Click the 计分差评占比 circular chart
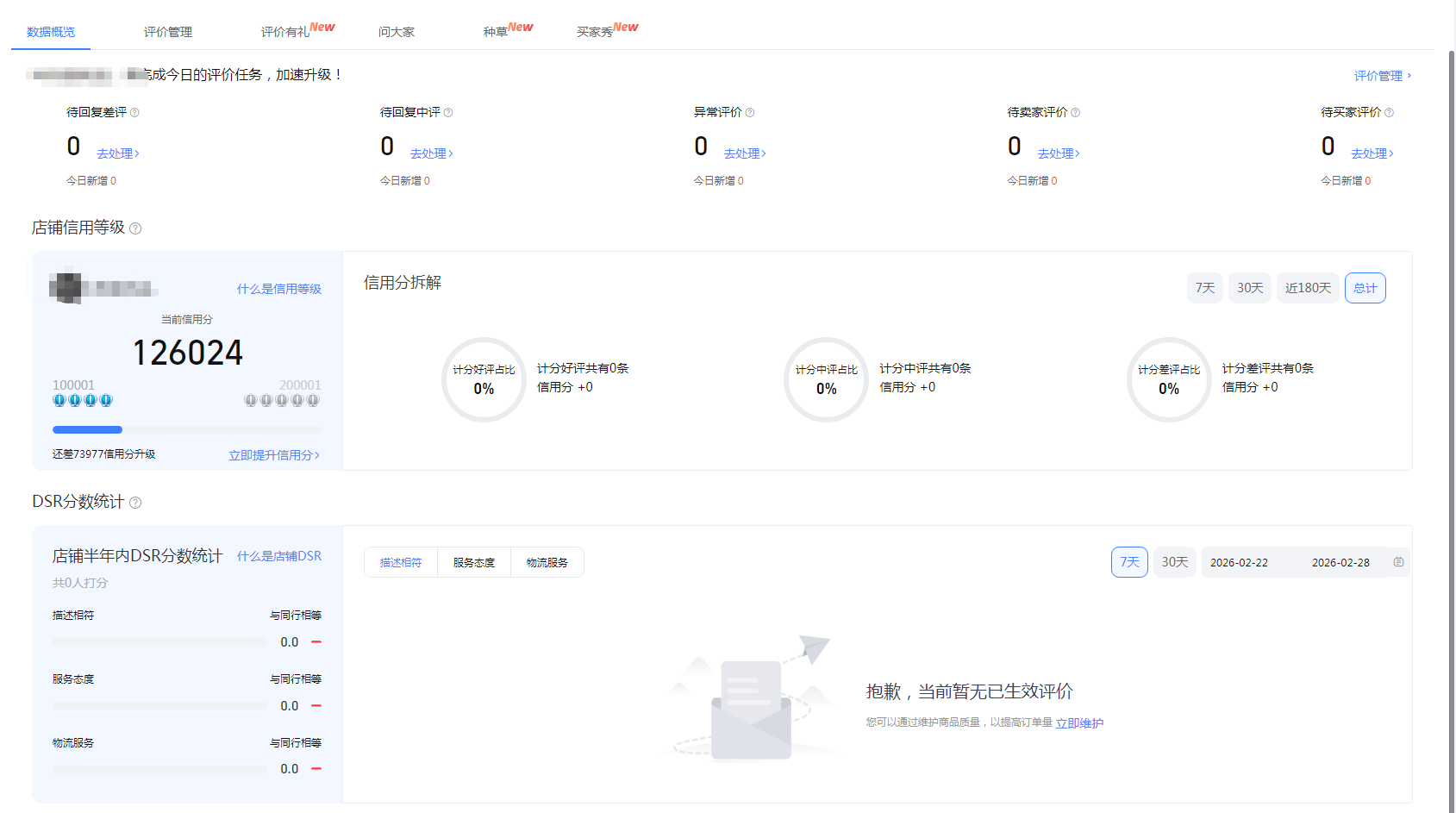The image size is (1456, 813). (1169, 379)
